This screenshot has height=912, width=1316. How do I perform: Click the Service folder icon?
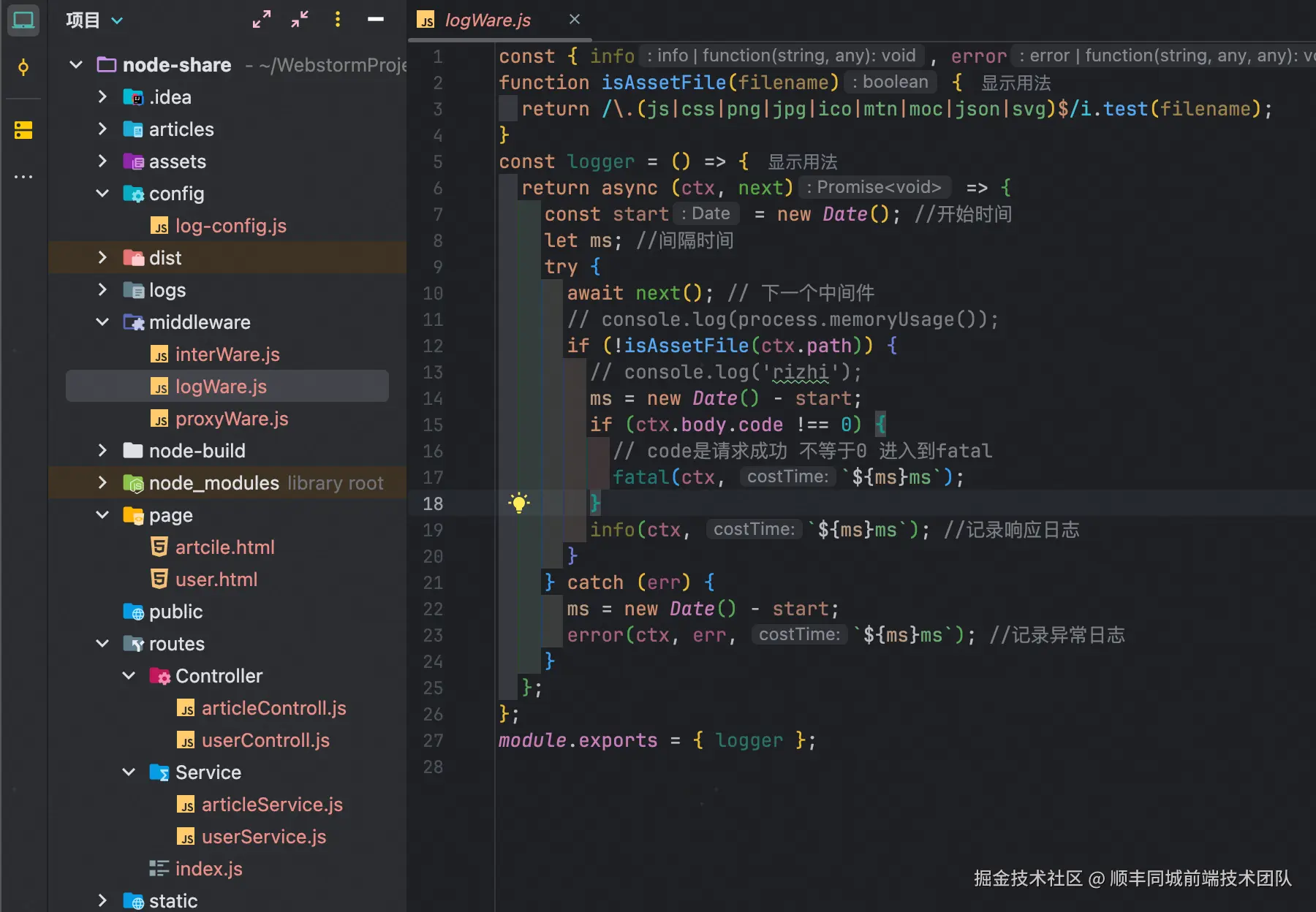tap(159, 772)
